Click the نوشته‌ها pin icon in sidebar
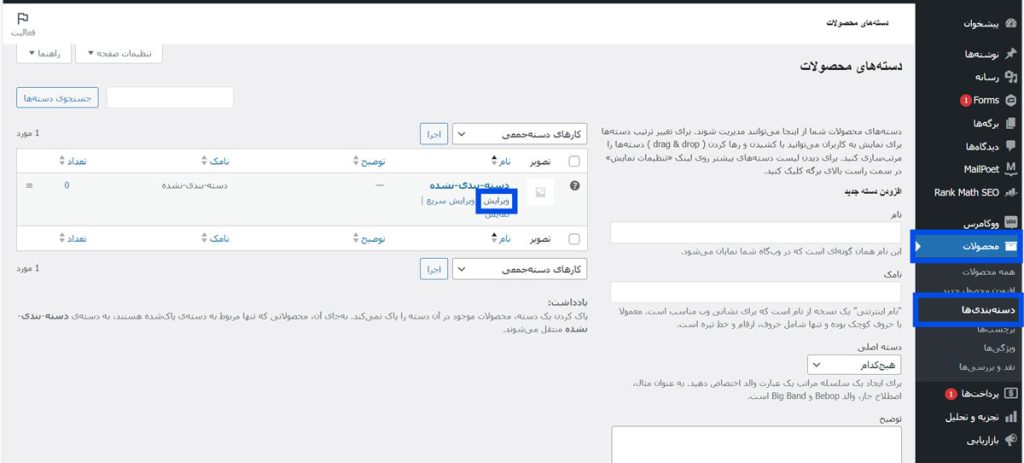The image size is (1024, 463). tap(1011, 54)
